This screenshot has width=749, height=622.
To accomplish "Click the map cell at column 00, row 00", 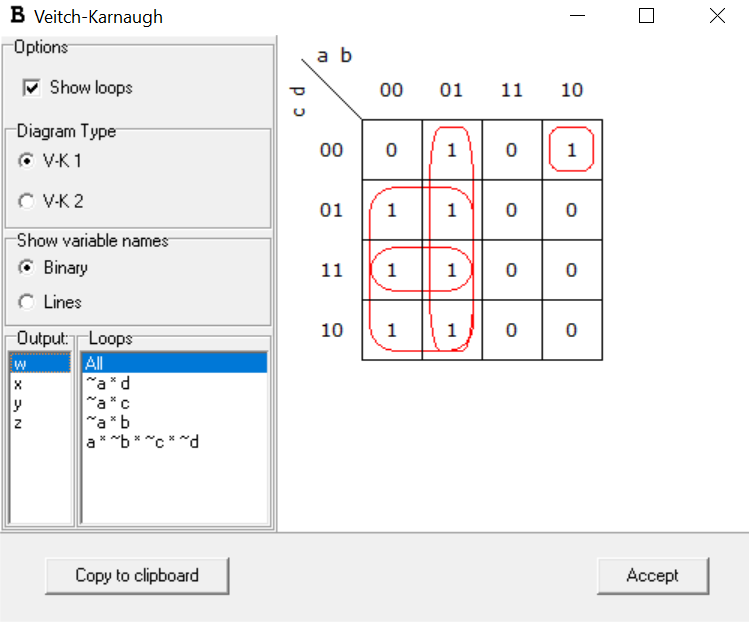I will (x=392, y=151).
